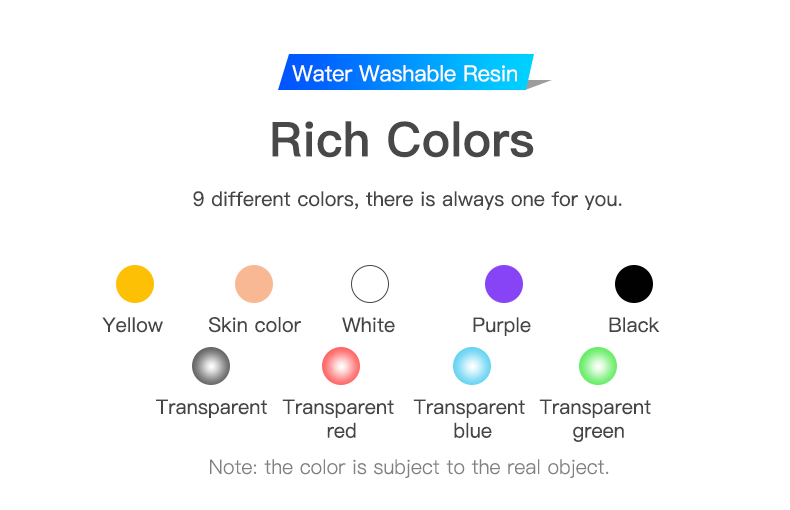
Task: Click the Transparent red text label
Action: point(339,419)
